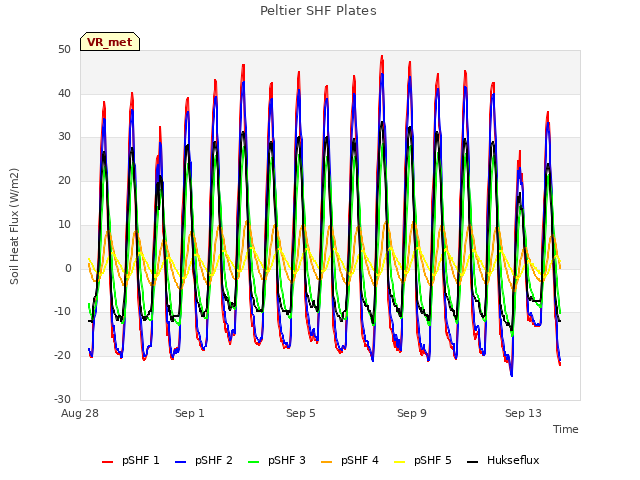Screen dimensions: 640x480
Task: Click the -20 y-axis tick label
Action: (x=62, y=356)
